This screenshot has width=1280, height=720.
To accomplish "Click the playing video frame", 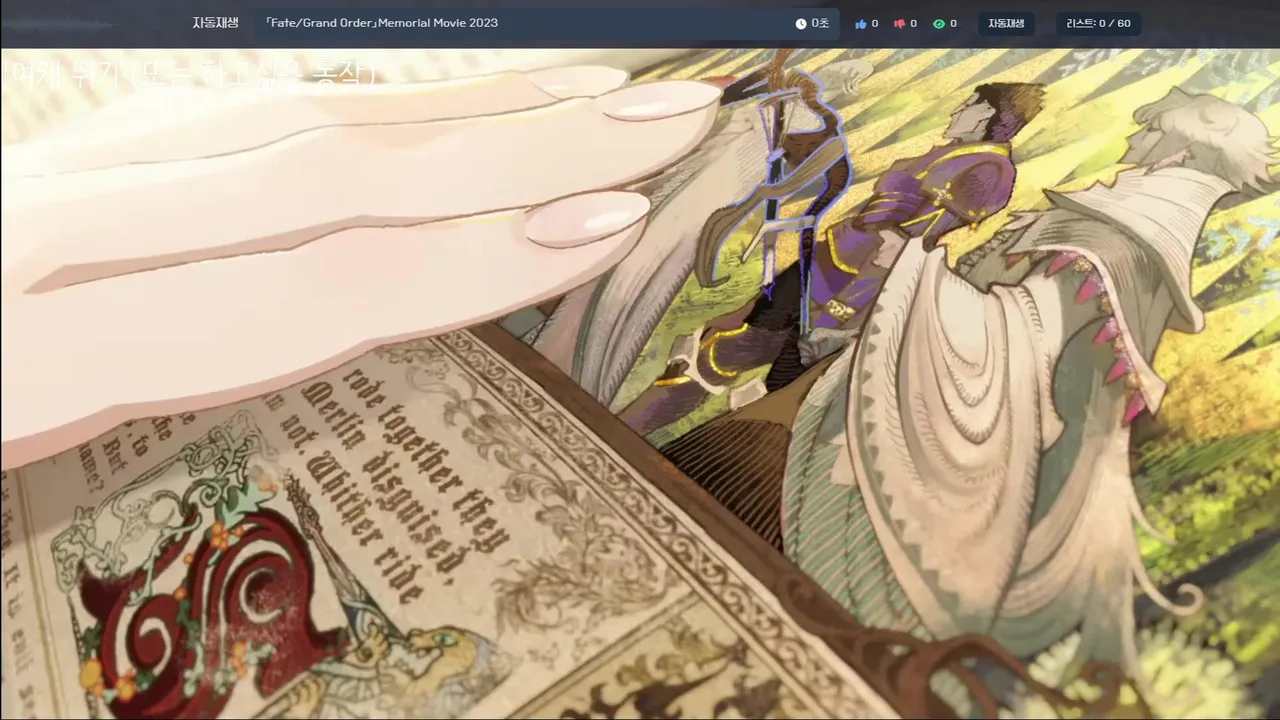I will [640, 383].
